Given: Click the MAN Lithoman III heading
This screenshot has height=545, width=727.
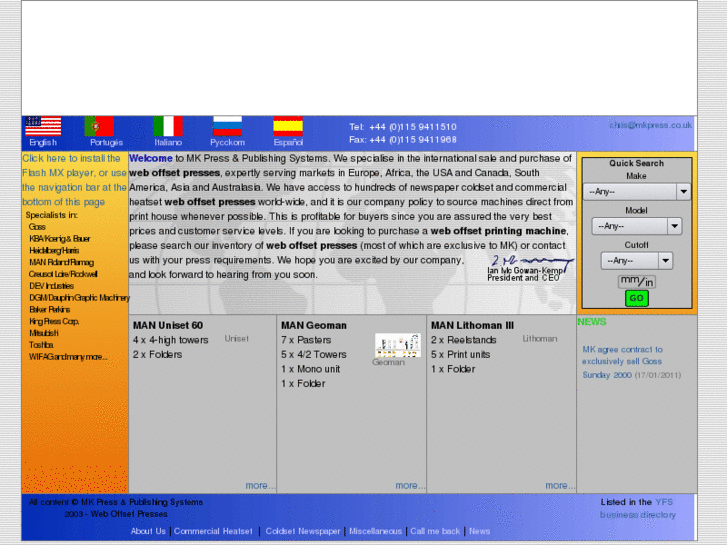Looking at the screenshot, I should point(472,326).
